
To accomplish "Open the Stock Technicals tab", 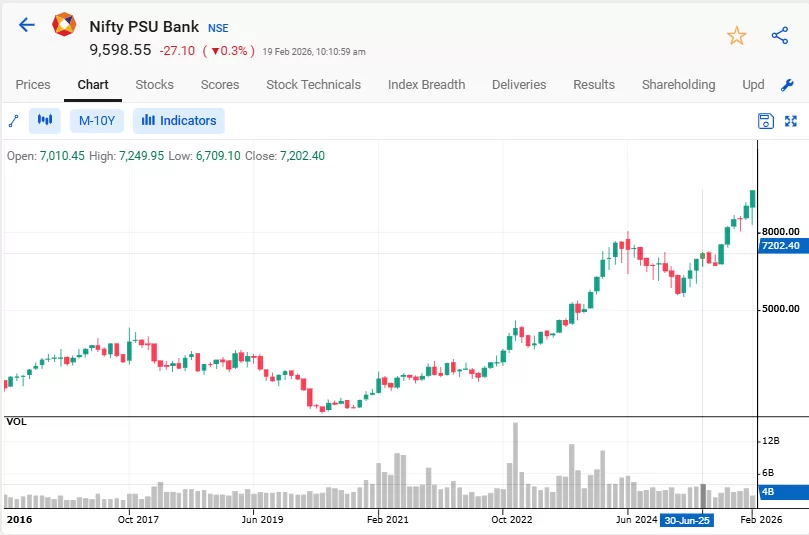I will (x=314, y=85).
